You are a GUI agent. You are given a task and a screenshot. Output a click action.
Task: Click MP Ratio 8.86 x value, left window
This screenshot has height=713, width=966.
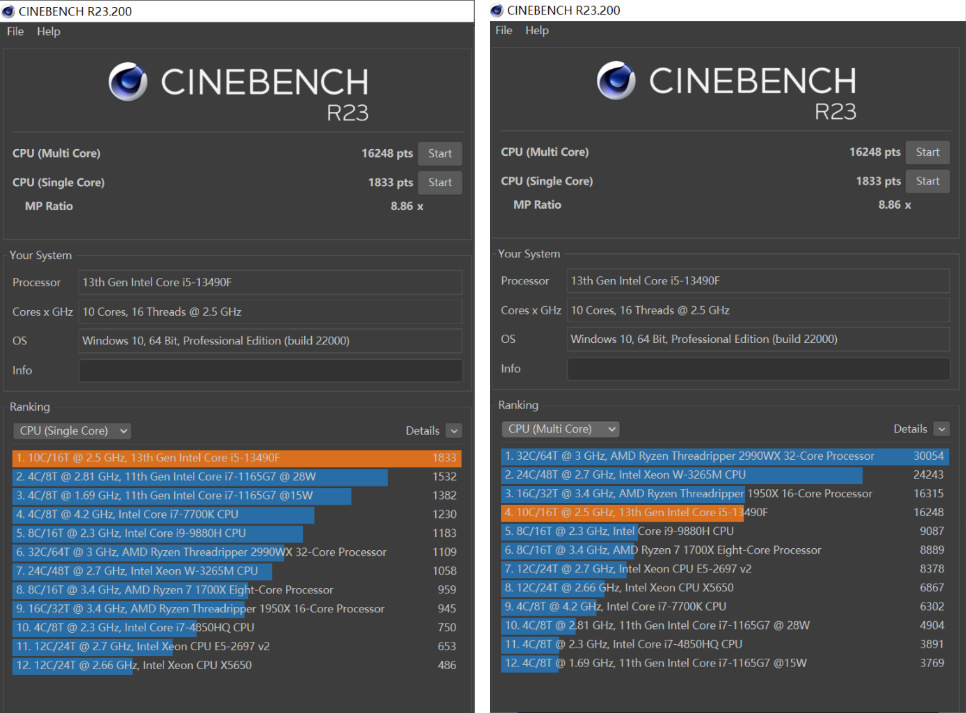tap(407, 206)
